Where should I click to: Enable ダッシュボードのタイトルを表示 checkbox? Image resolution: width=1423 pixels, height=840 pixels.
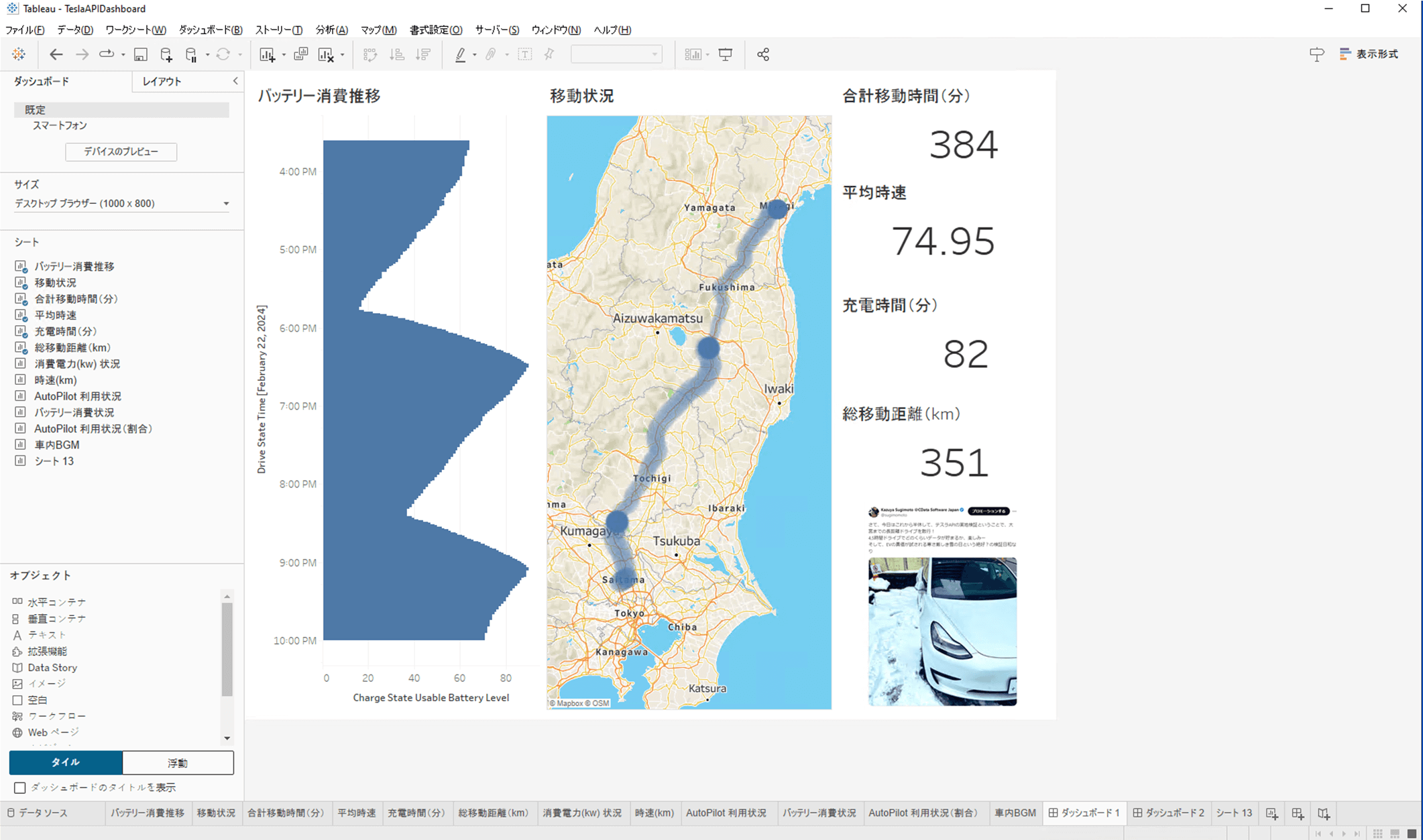(x=20, y=787)
